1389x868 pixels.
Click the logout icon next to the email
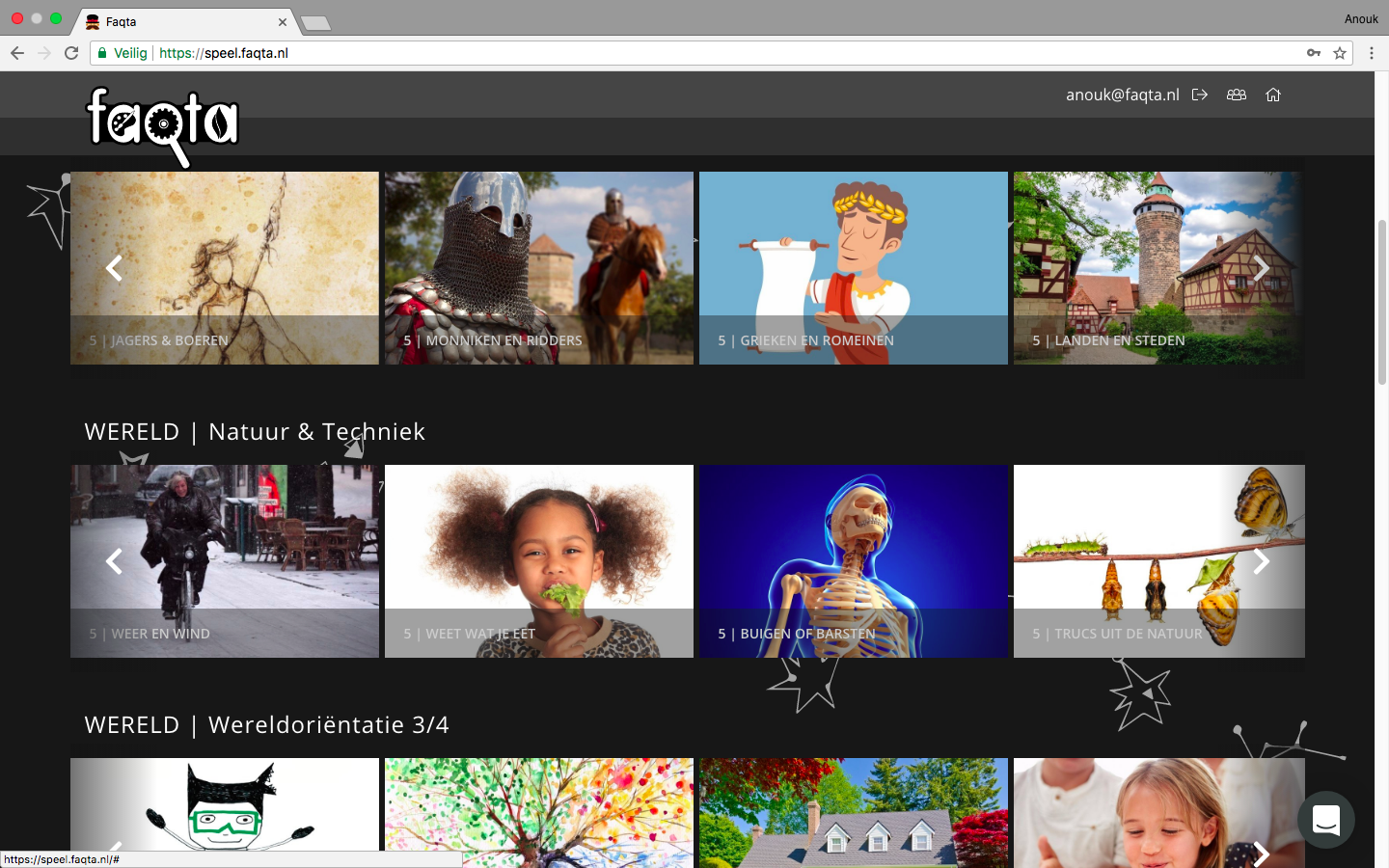(1200, 95)
